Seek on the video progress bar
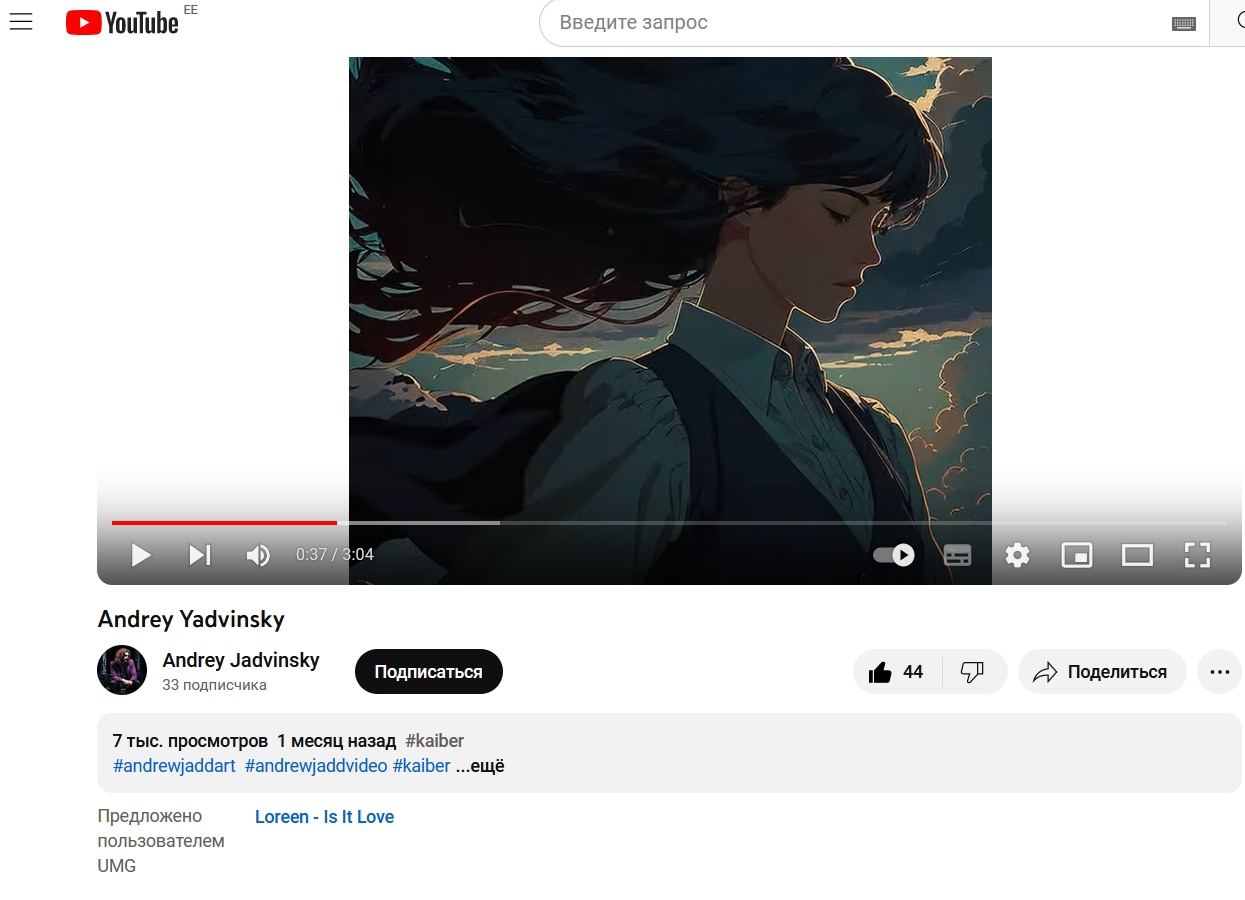This screenshot has height=900, width=1245. click(x=669, y=523)
